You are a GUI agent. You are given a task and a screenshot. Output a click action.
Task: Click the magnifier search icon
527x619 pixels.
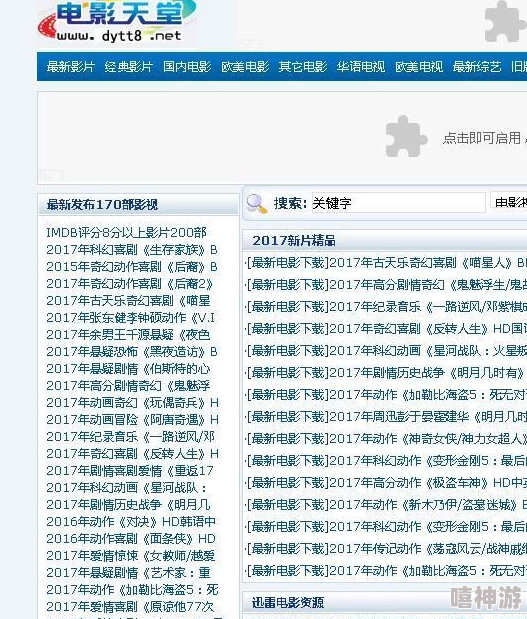tap(256, 204)
